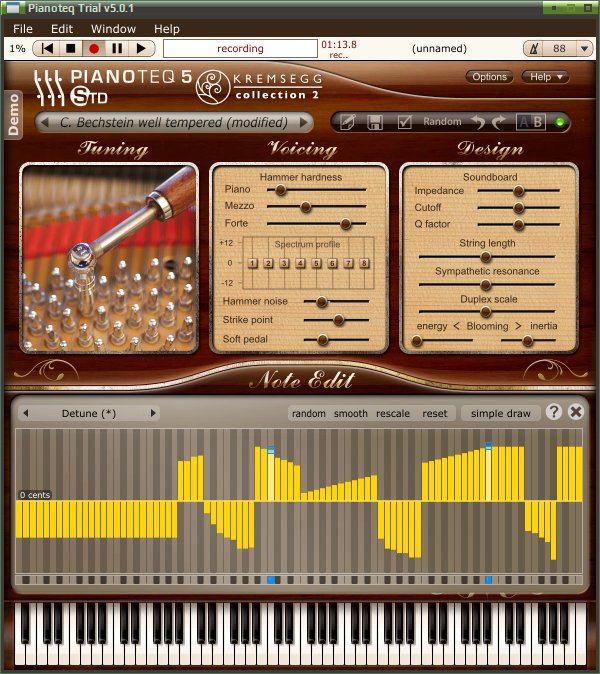Toggle the freeze parameters checkbox icon

click(404, 122)
